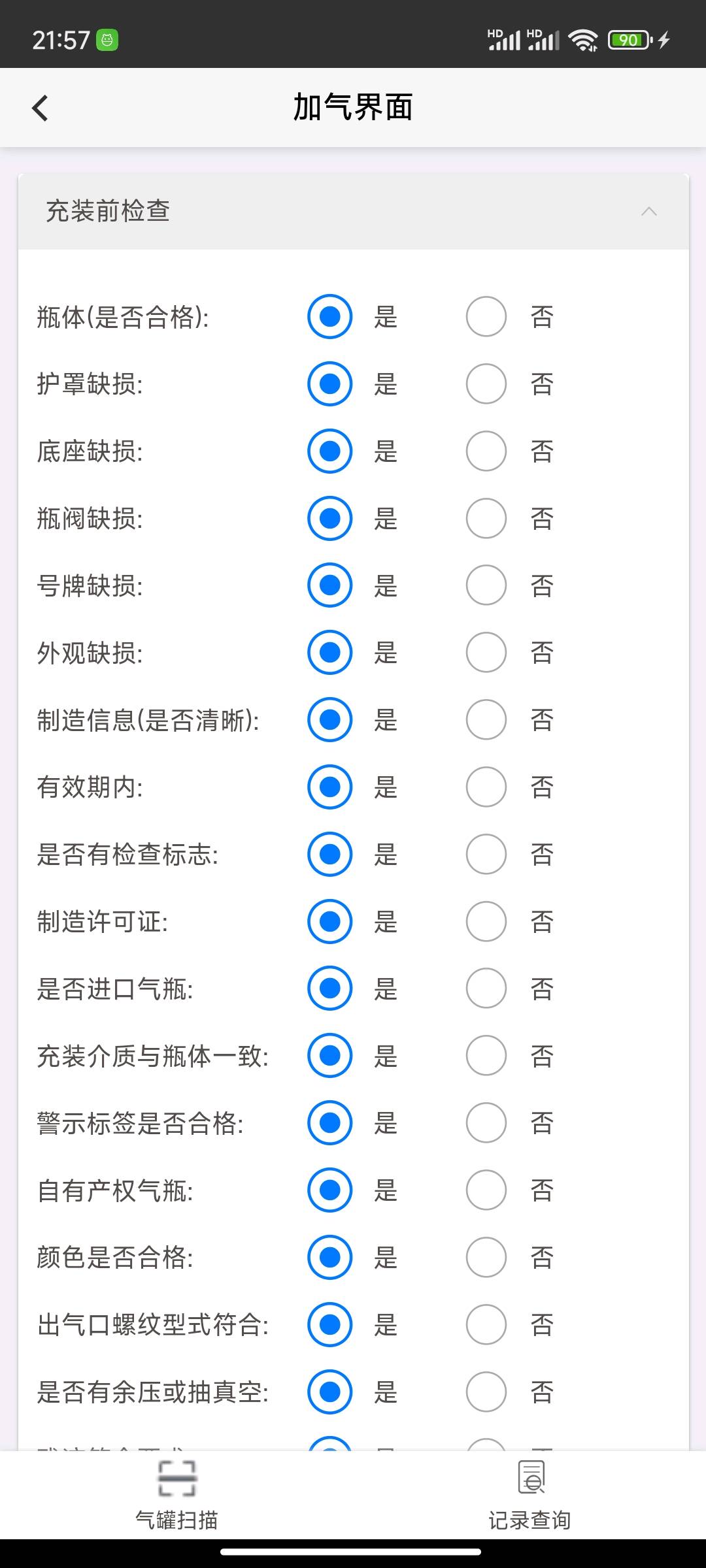Select 否 for 瓶体(是否合格)
Viewport: 706px width, 1568px height.
(486, 317)
